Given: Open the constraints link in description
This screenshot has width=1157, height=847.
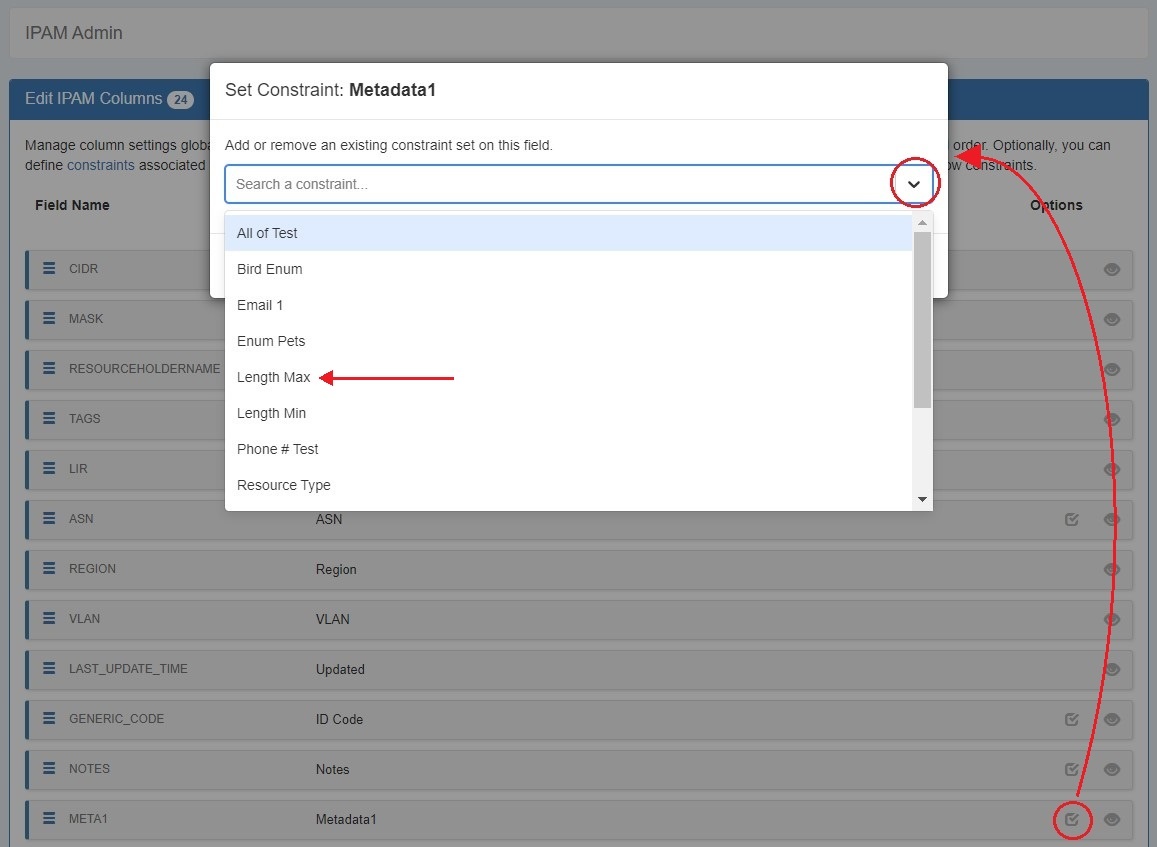Looking at the screenshot, I should tap(100, 165).
